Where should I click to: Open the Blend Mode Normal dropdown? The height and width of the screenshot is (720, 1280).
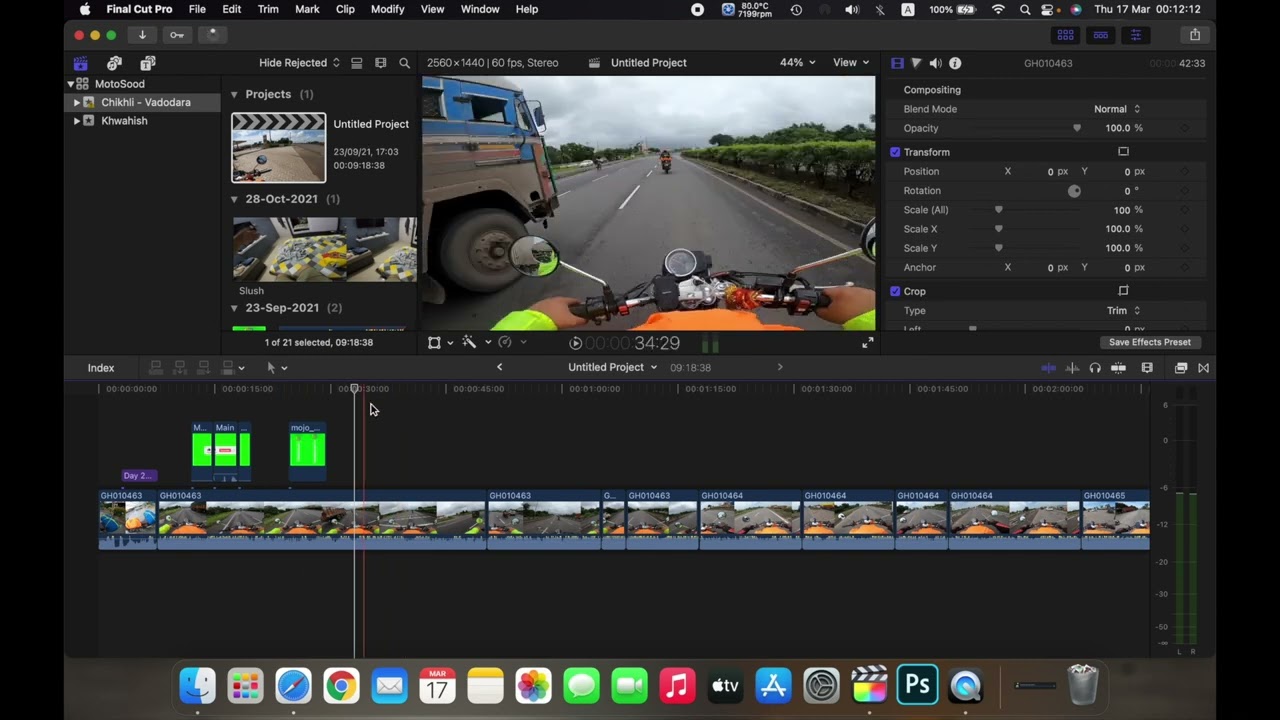pyautogui.click(x=1116, y=109)
